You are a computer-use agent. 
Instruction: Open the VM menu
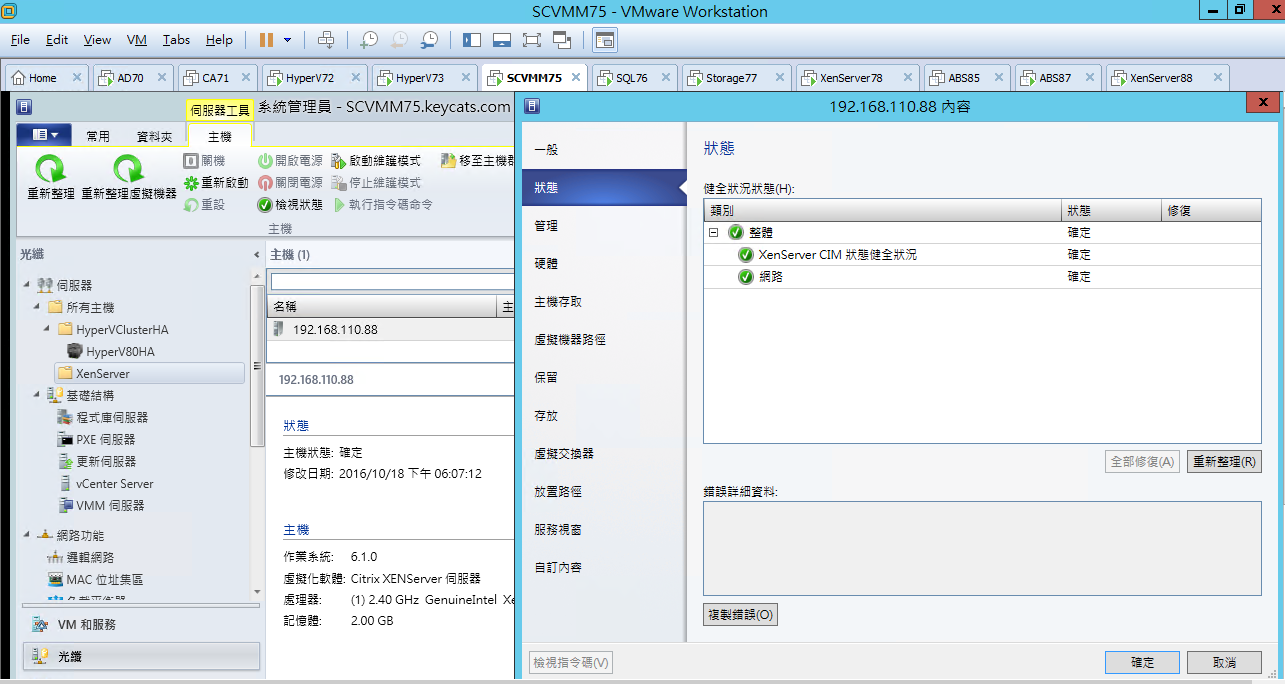(137, 40)
